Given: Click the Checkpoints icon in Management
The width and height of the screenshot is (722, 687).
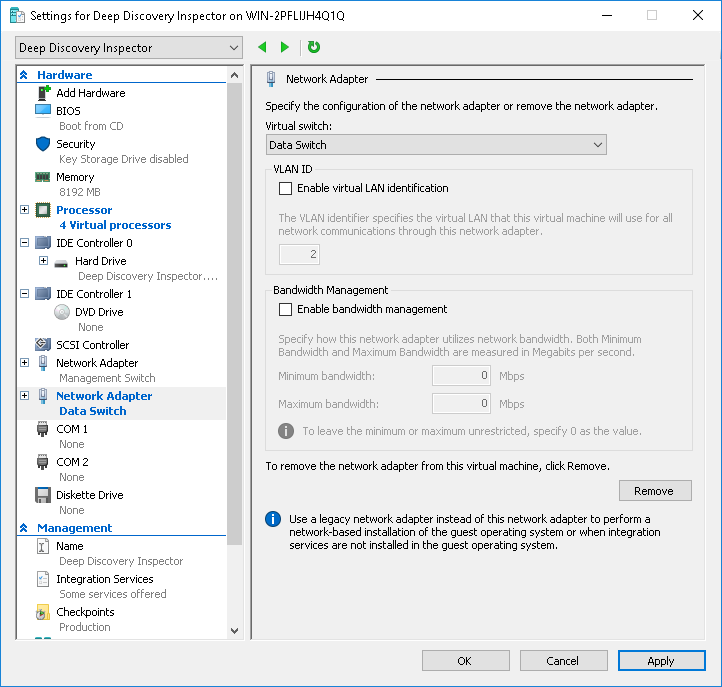Looking at the screenshot, I should coord(43,612).
